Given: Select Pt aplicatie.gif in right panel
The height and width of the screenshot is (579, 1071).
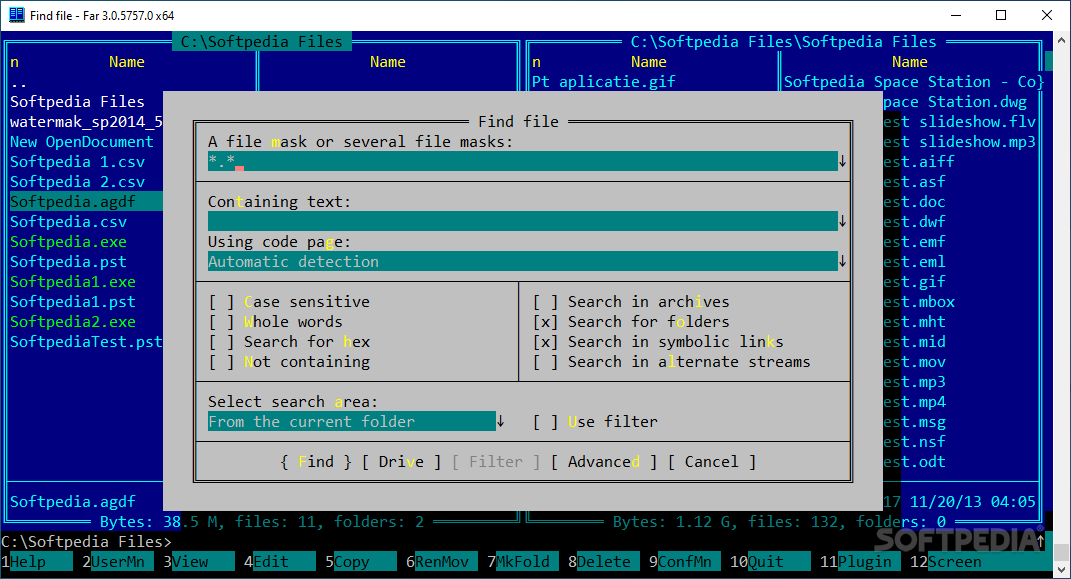Looking at the screenshot, I should (x=604, y=82).
